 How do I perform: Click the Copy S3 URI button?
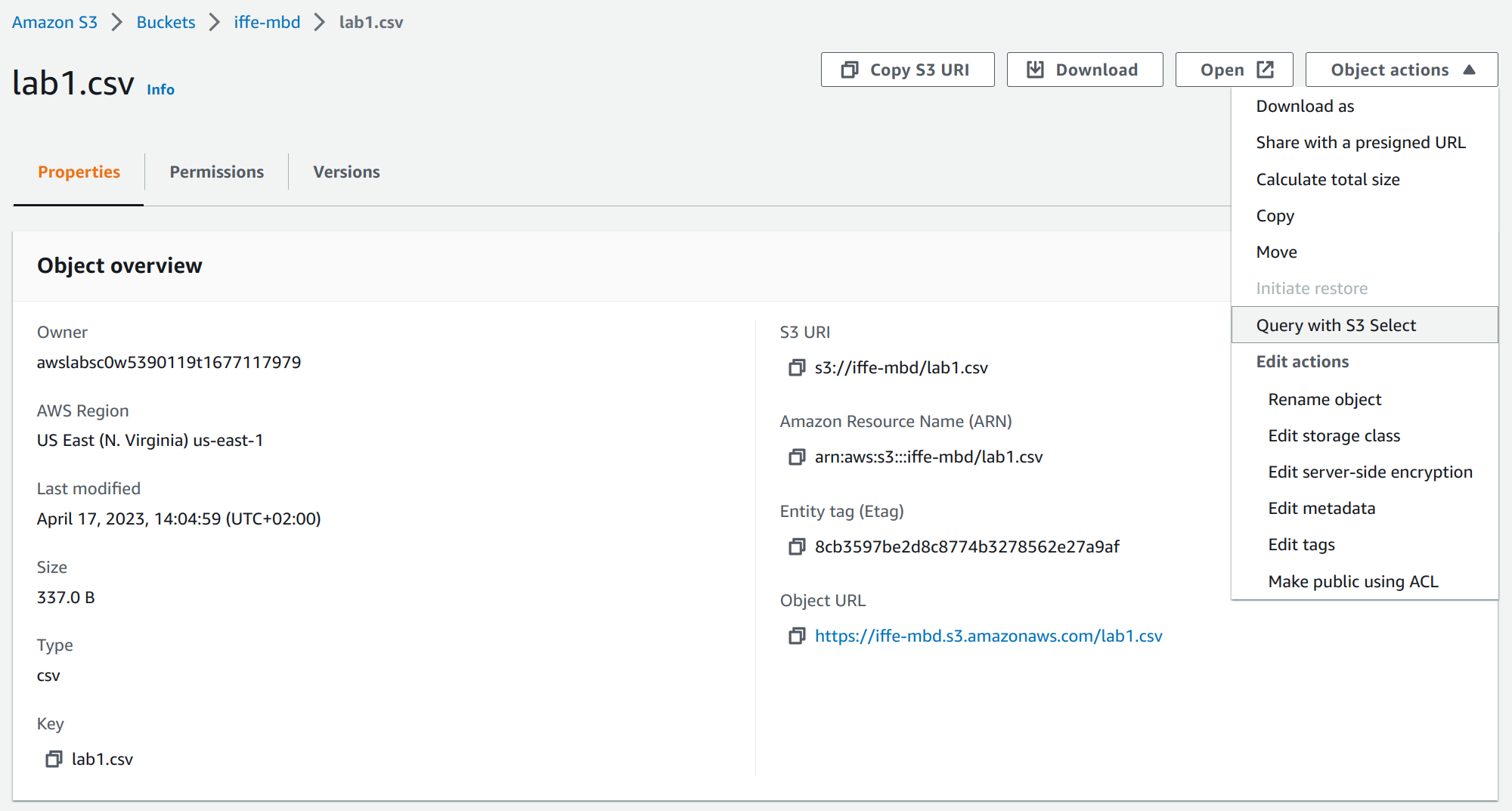(907, 70)
